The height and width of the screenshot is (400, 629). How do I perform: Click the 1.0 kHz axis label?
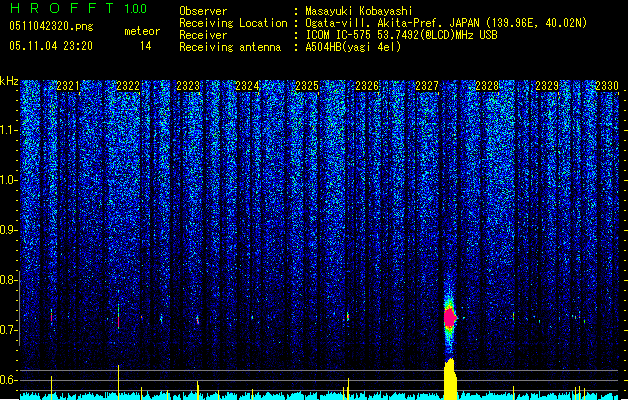8,180
